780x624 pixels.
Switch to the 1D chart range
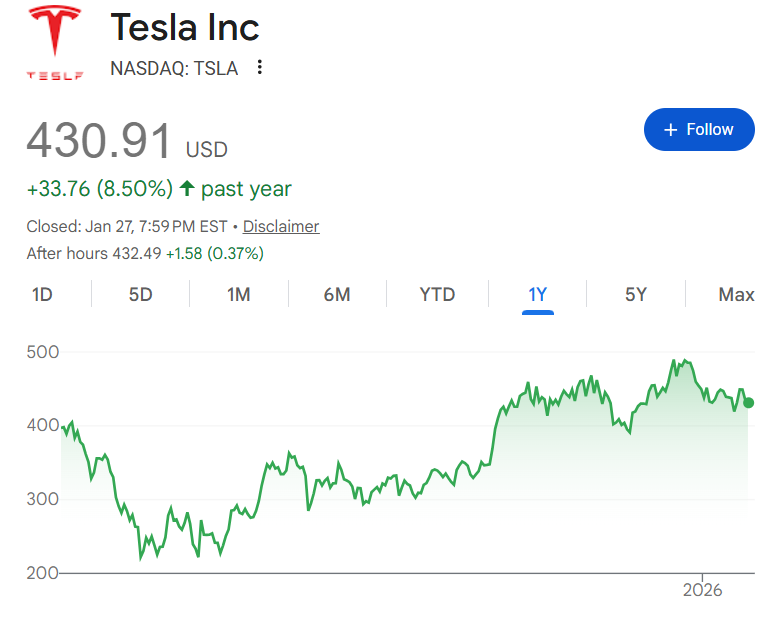pyautogui.click(x=42, y=294)
